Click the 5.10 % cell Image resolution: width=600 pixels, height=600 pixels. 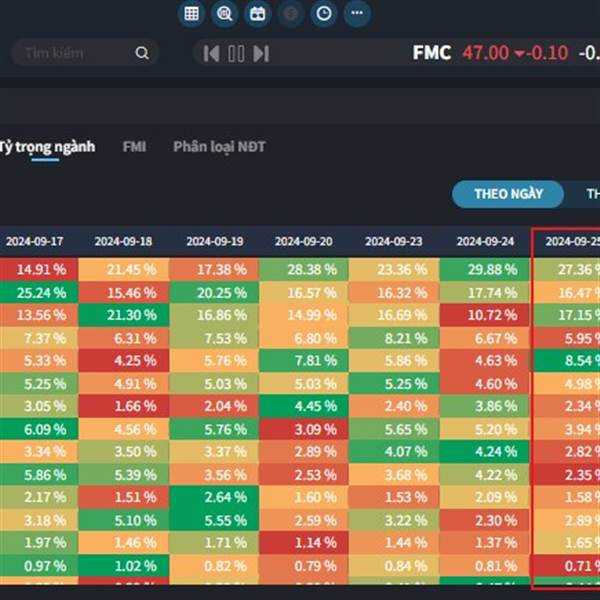(124, 520)
